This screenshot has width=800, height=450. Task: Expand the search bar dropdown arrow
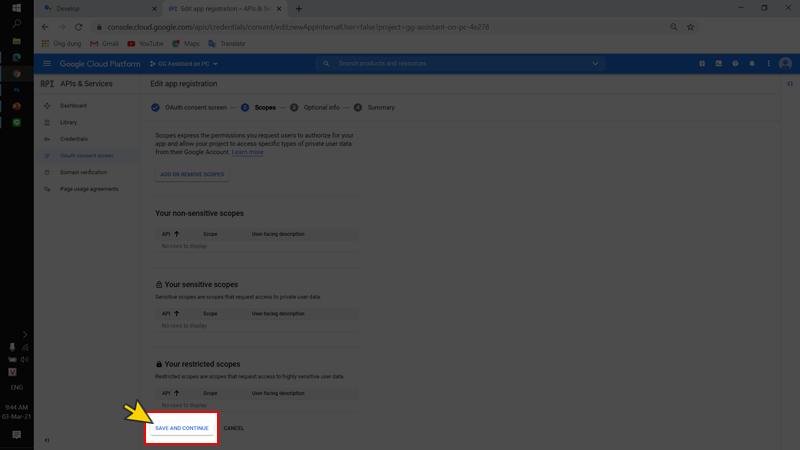596,64
